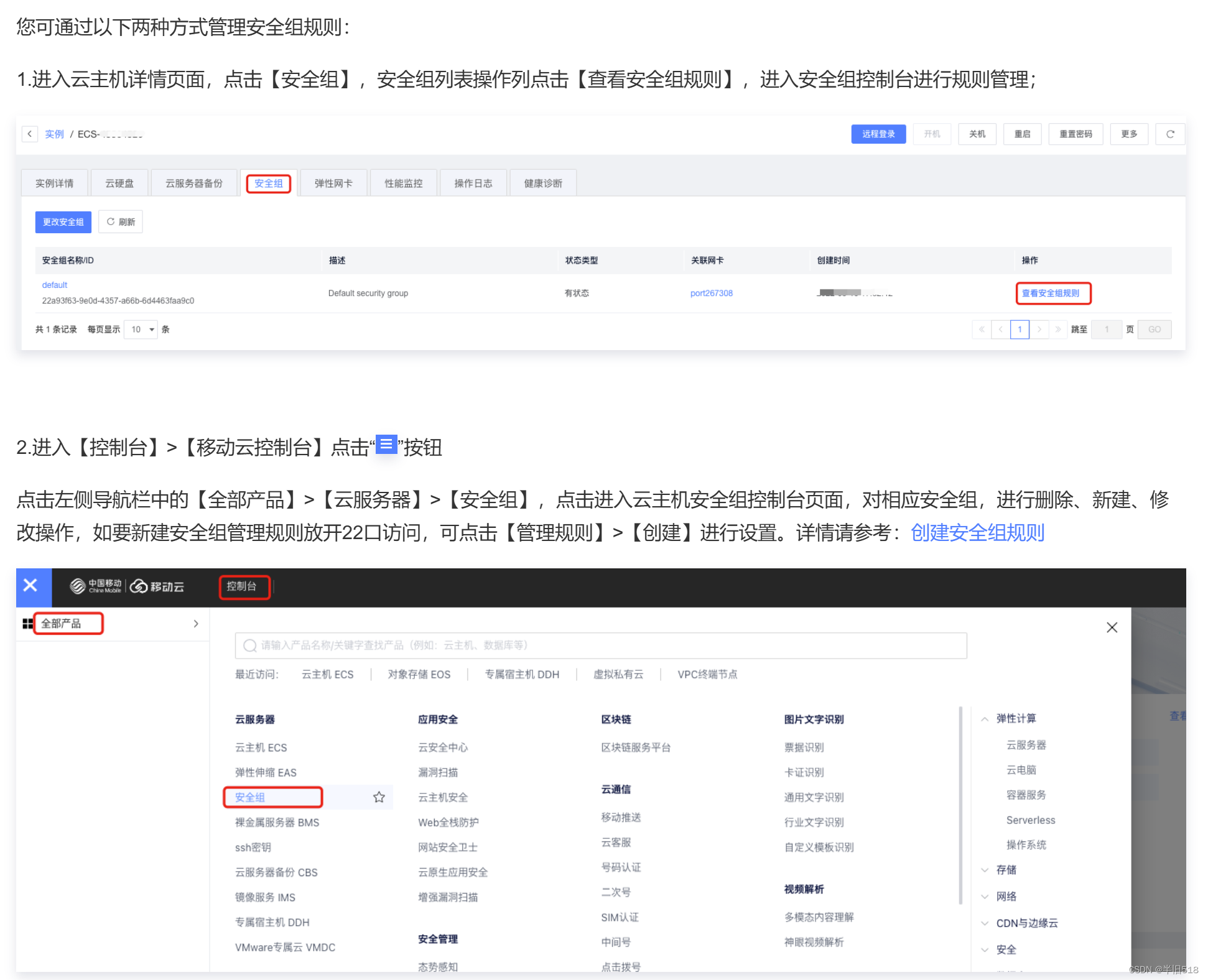This screenshot has width=1208, height=980.
Task: Click the 安全组 tab in instance details
Action: tap(269, 183)
